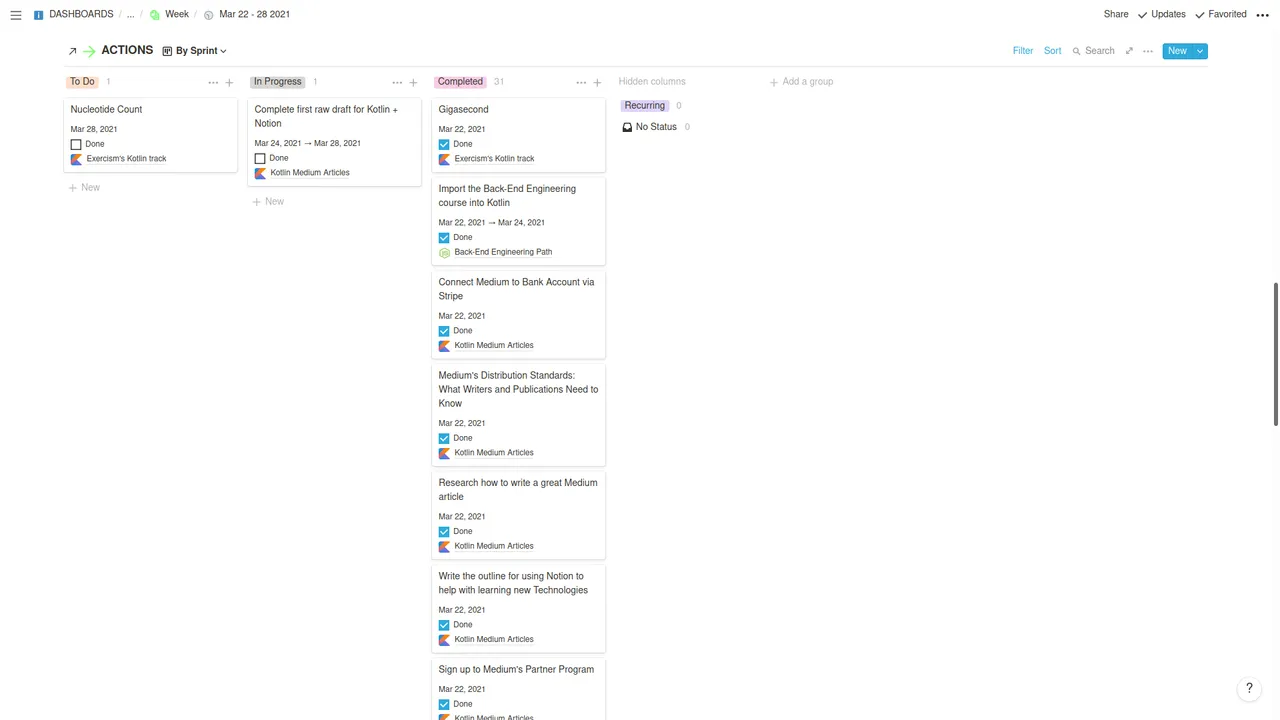1280x720 pixels.
Task: Click the Updates checkmark icon
Action: pyautogui.click(x=1142, y=15)
